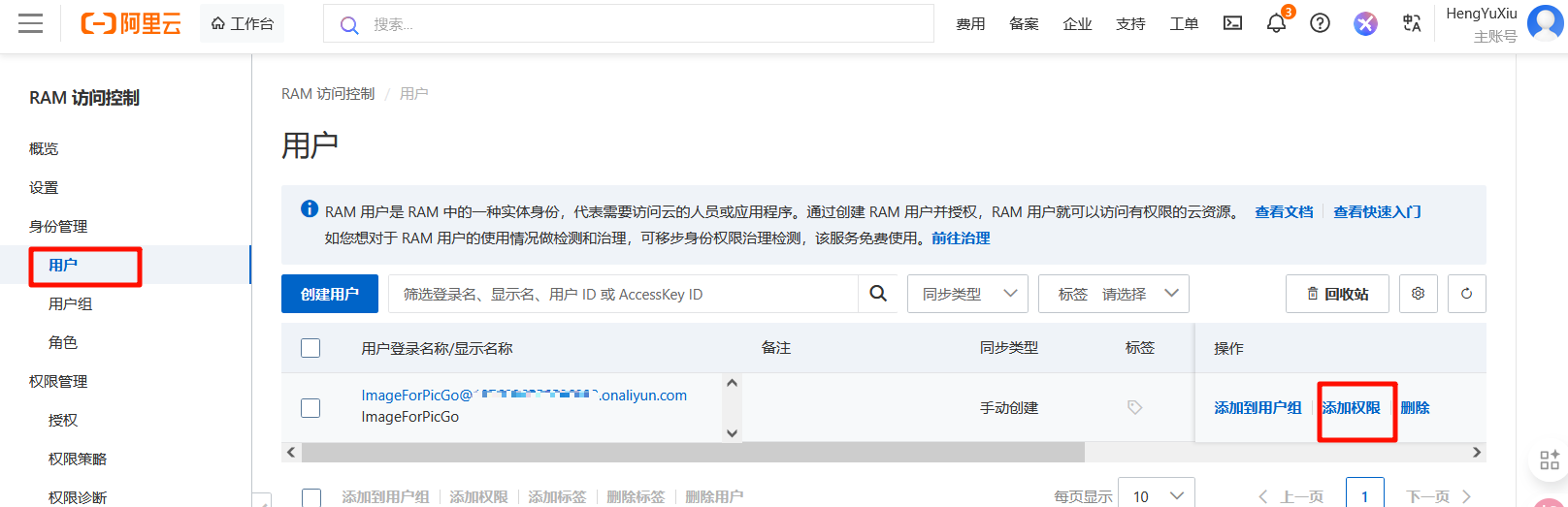Click 添加权限 for ImageForPicGo
Screen dimensions: 1568x507
(x=1351, y=408)
